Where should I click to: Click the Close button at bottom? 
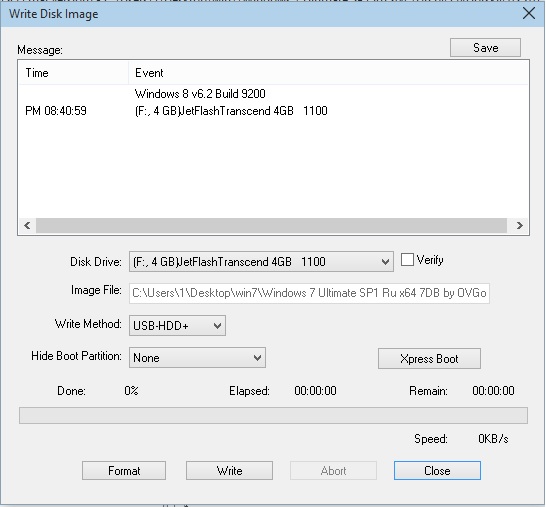click(x=437, y=471)
